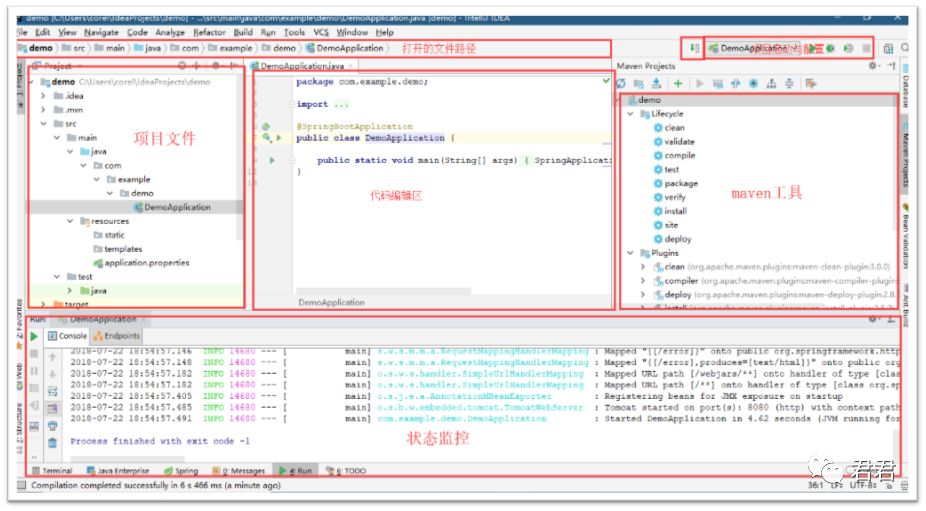Open Project Structure icon in toolbar
The image size is (926, 511).
[888, 48]
